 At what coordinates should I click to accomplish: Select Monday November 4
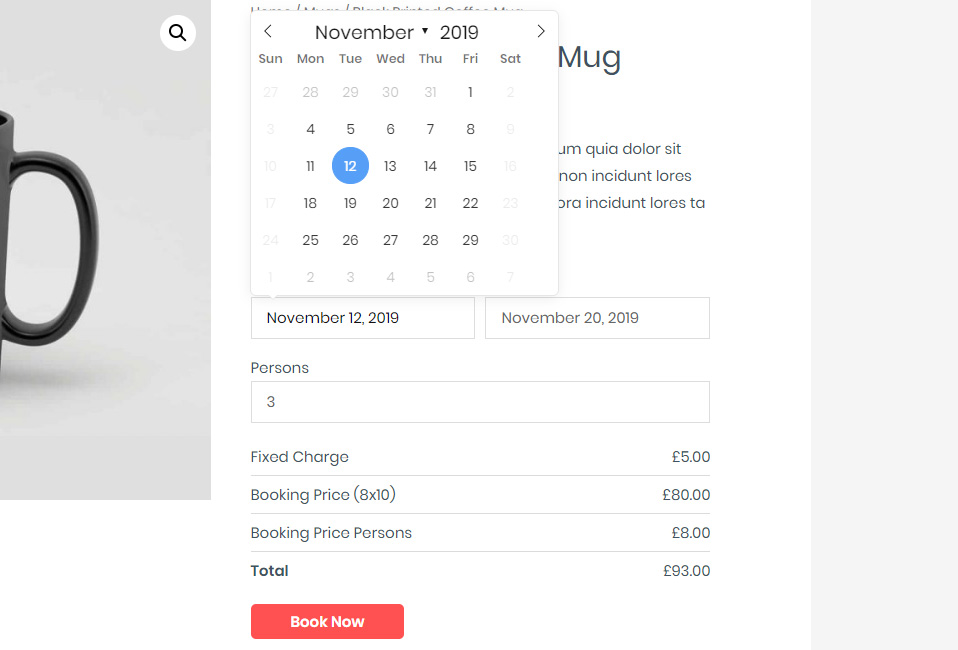[310, 129]
